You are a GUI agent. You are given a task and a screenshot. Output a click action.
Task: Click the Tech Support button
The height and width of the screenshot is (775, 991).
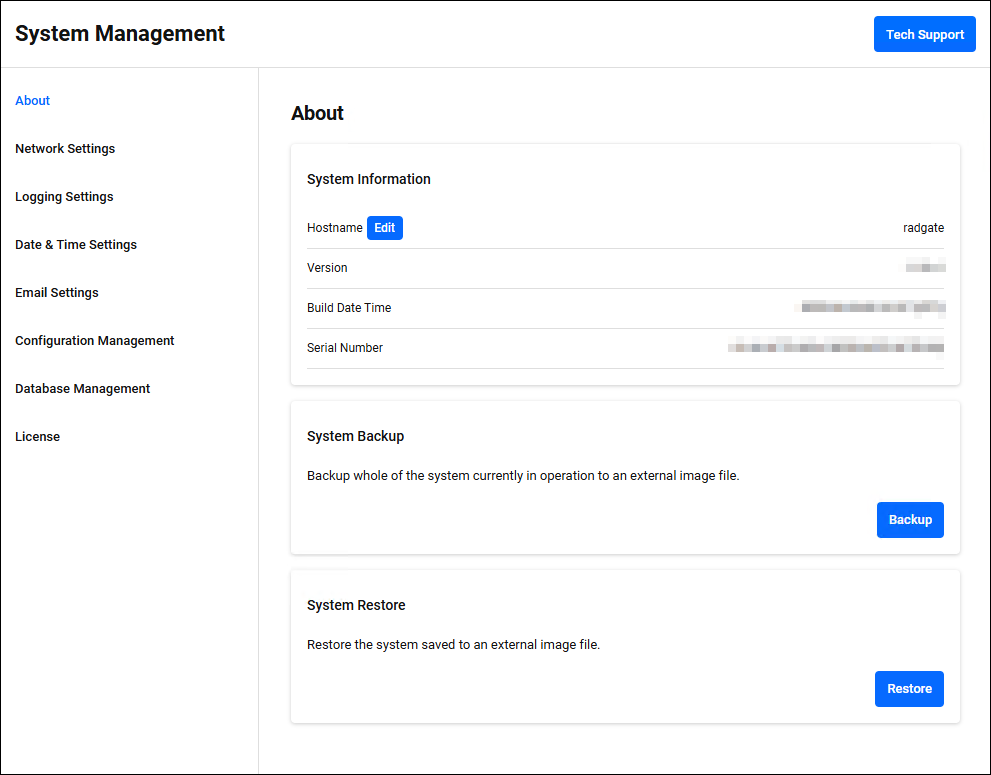[x=924, y=34]
